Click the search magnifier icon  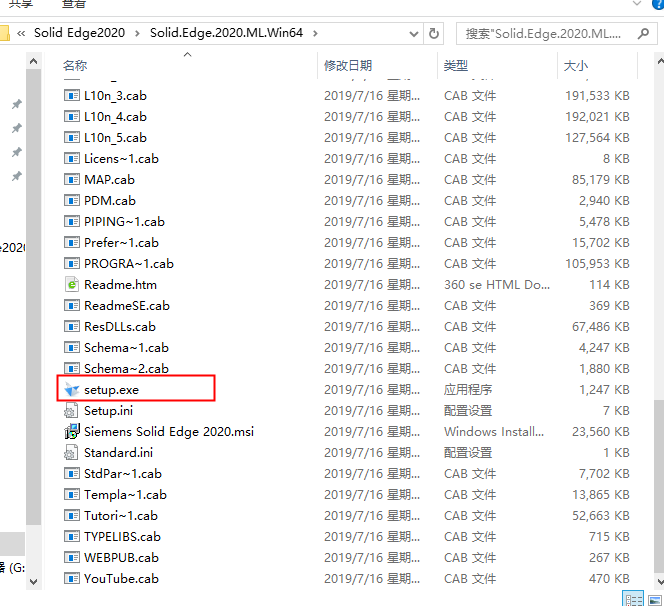click(643, 33)
